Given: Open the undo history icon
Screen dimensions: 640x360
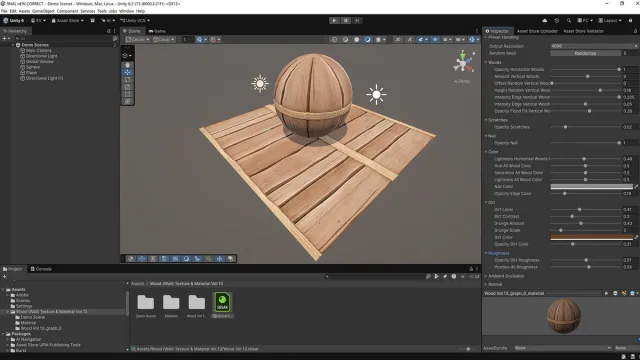Looking at the screenshot, I should (556, 20).
